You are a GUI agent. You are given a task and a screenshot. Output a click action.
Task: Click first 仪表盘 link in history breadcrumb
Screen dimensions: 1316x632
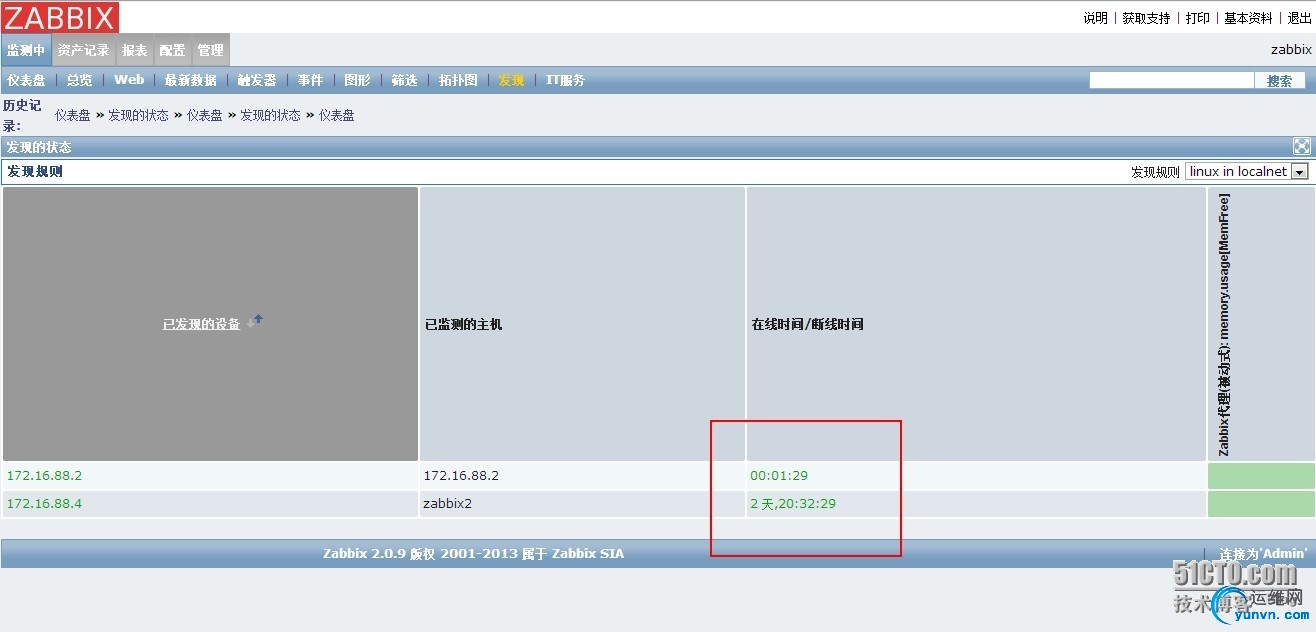73,115
